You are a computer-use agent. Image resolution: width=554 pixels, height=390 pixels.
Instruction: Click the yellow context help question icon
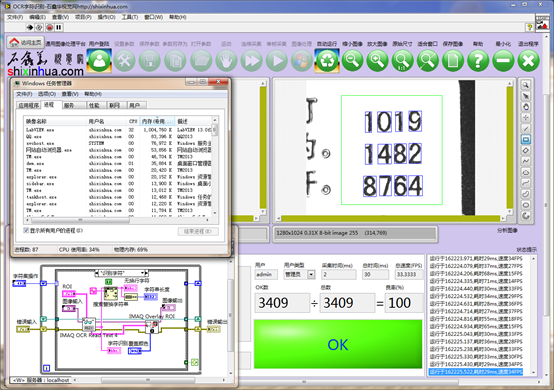coord(529,27)
